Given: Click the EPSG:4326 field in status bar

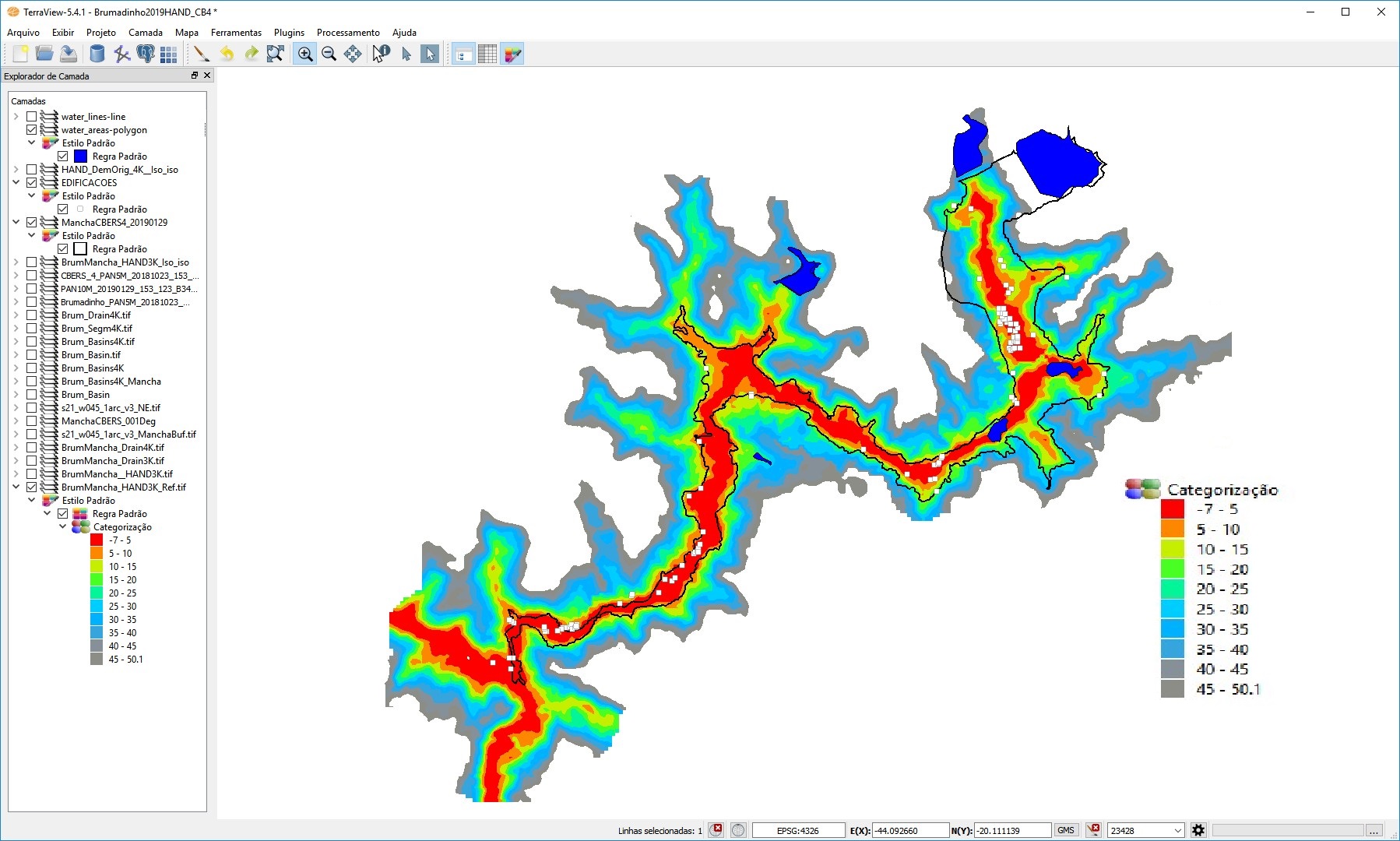Looking at the screenshot, I should tap(798, 830).
